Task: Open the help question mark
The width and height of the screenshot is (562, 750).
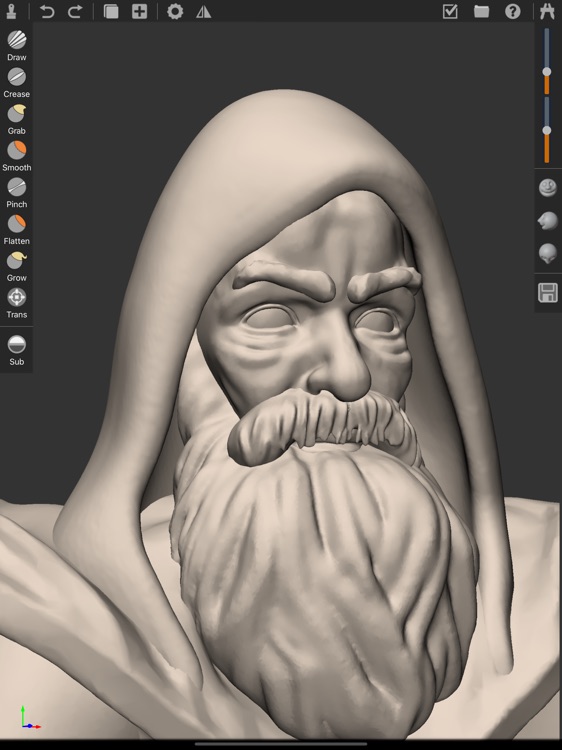Action: 513,11
